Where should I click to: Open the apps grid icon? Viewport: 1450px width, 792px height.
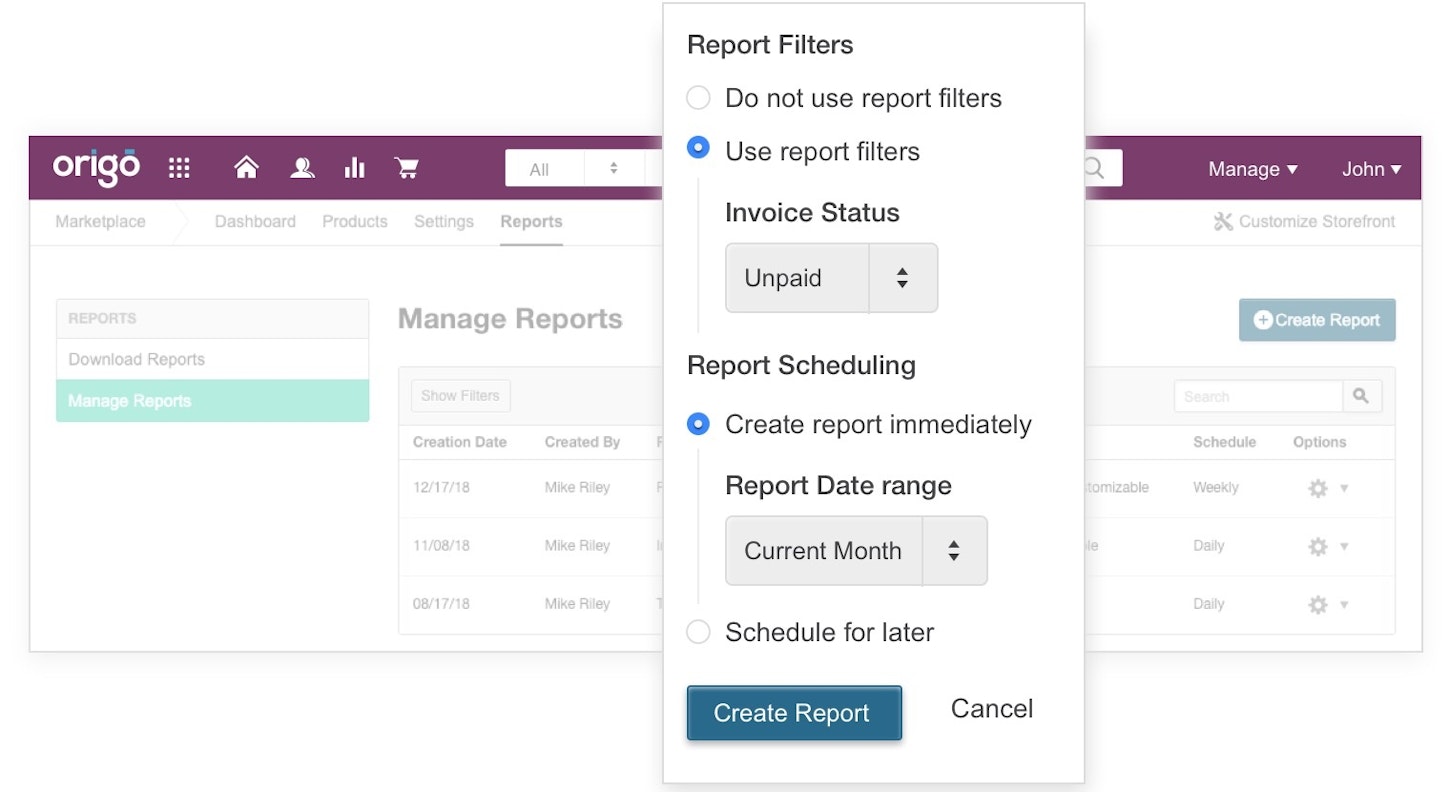point(179,168)
